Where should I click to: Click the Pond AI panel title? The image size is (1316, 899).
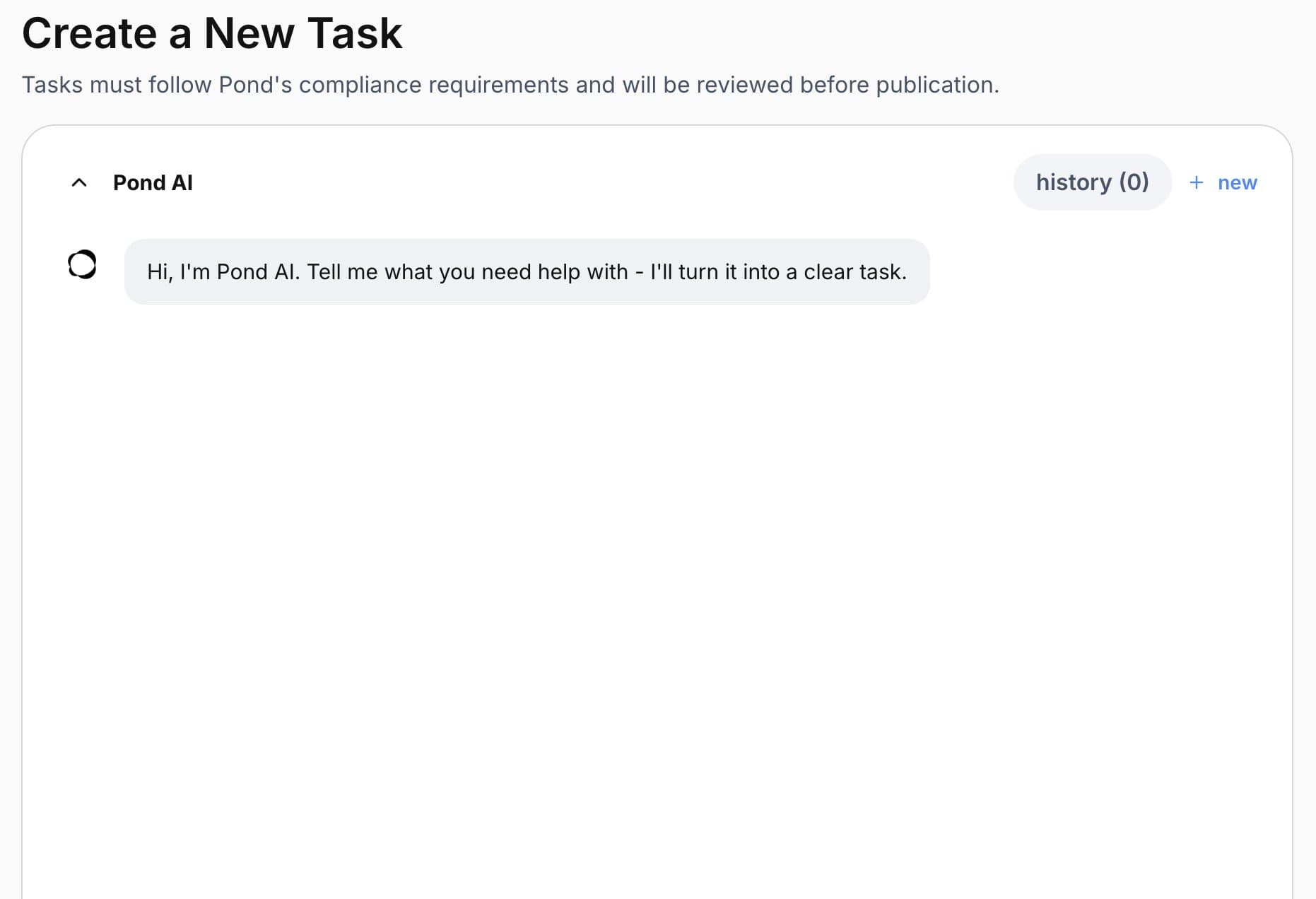pyautogui.click(x=153, y=182)
